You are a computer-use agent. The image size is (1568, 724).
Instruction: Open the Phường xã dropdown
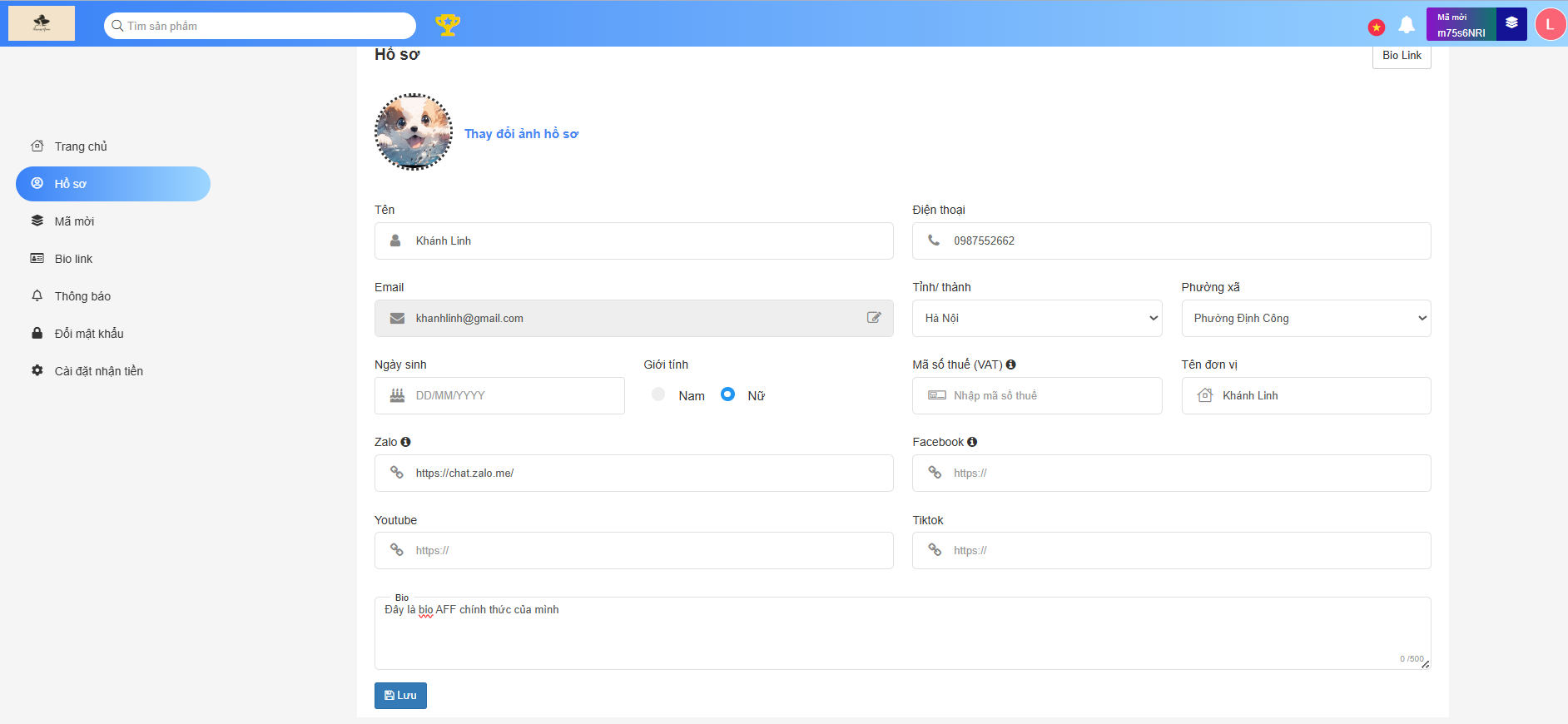pyautogui.click(x=1306, y=318)
